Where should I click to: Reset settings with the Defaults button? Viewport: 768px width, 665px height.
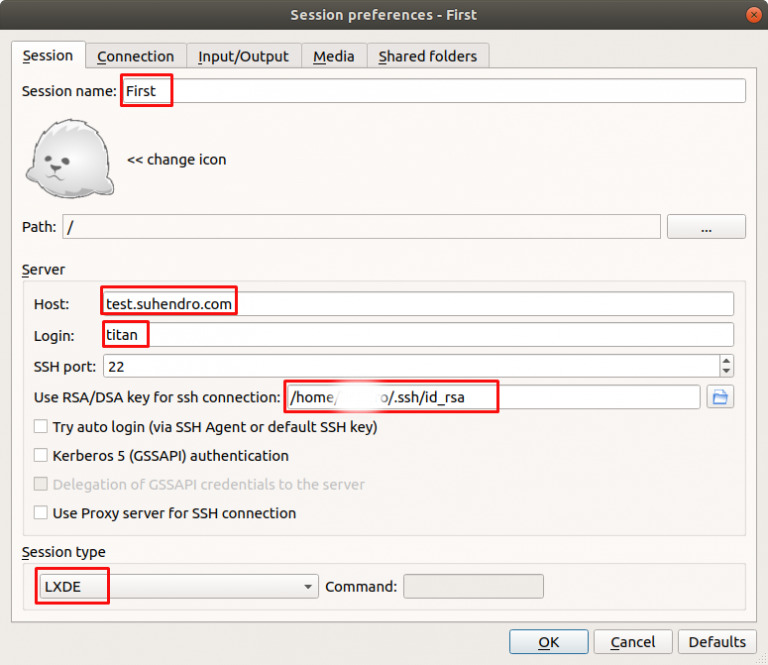pyautogui.click(x=717, y=642)
